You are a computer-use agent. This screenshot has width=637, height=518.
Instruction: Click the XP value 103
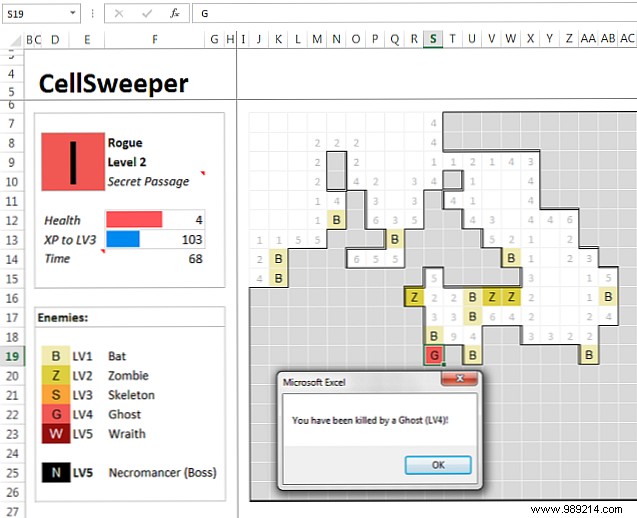(x=192, y=239)
